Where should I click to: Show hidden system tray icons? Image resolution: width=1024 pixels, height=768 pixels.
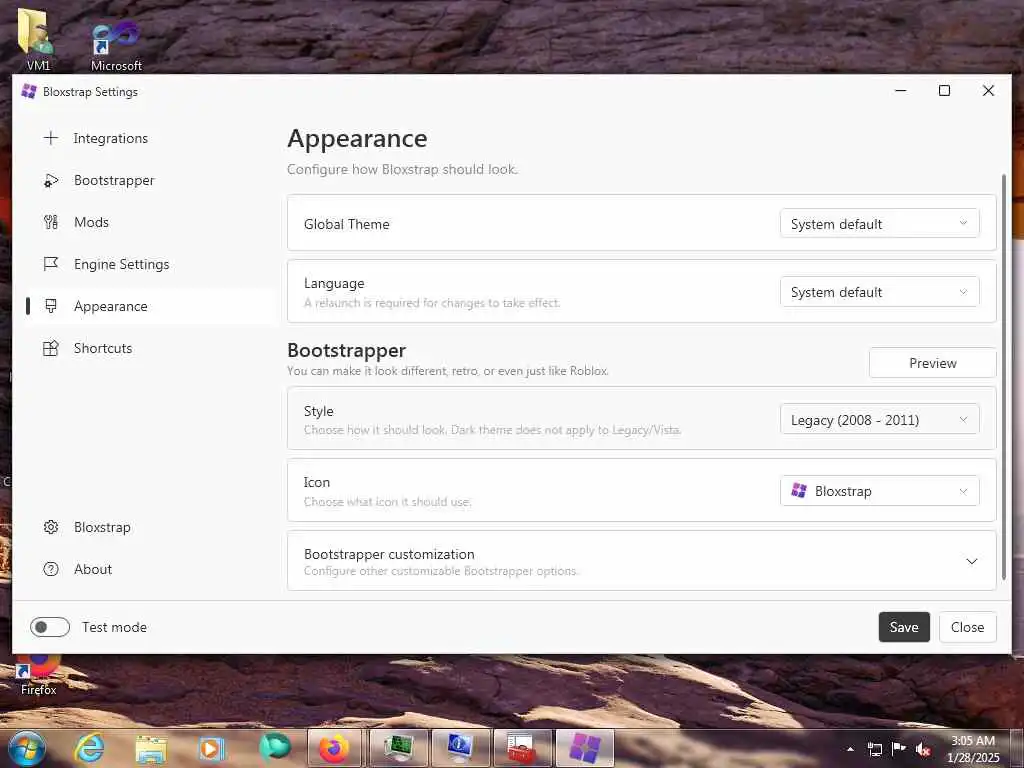[x=850, y=749]
